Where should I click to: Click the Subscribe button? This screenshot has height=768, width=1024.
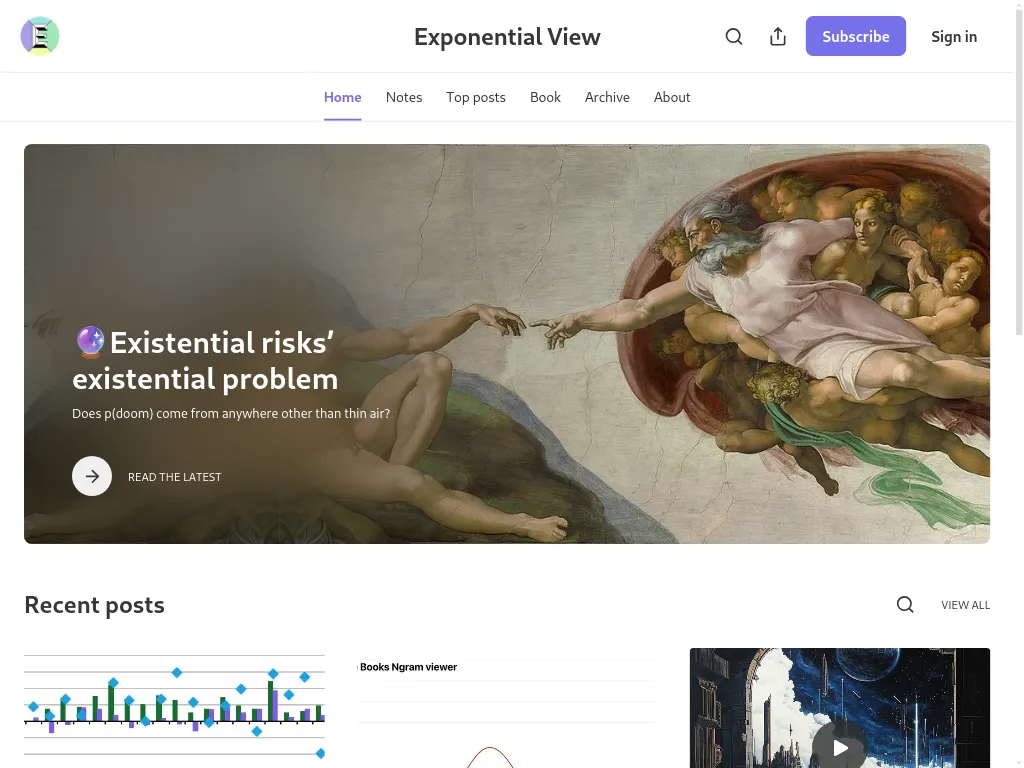tap(856, 36)
